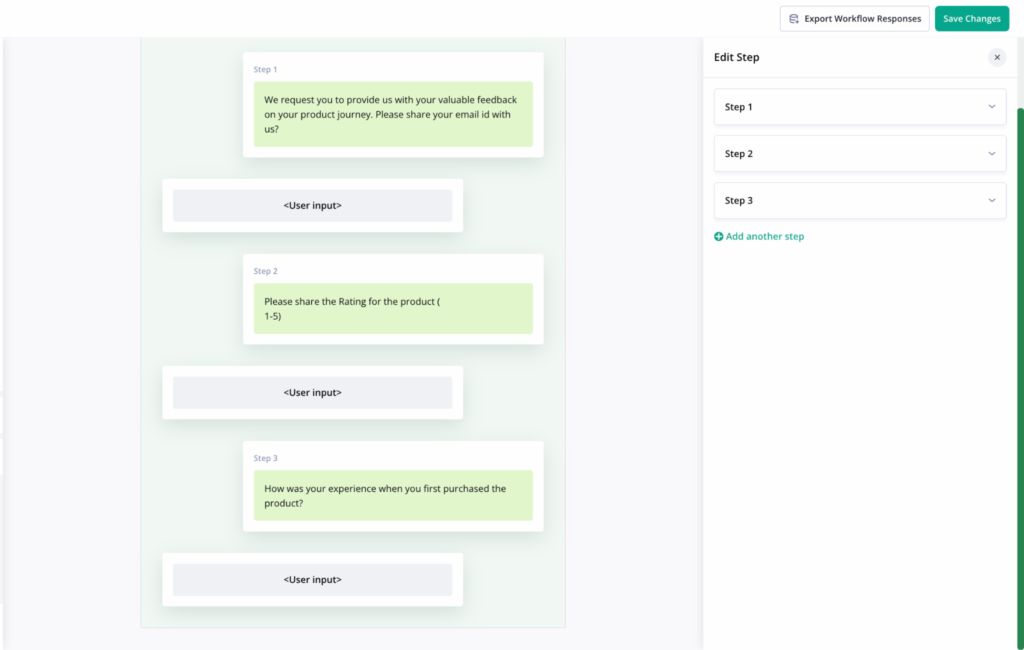Select Add another step

point(765,236)
